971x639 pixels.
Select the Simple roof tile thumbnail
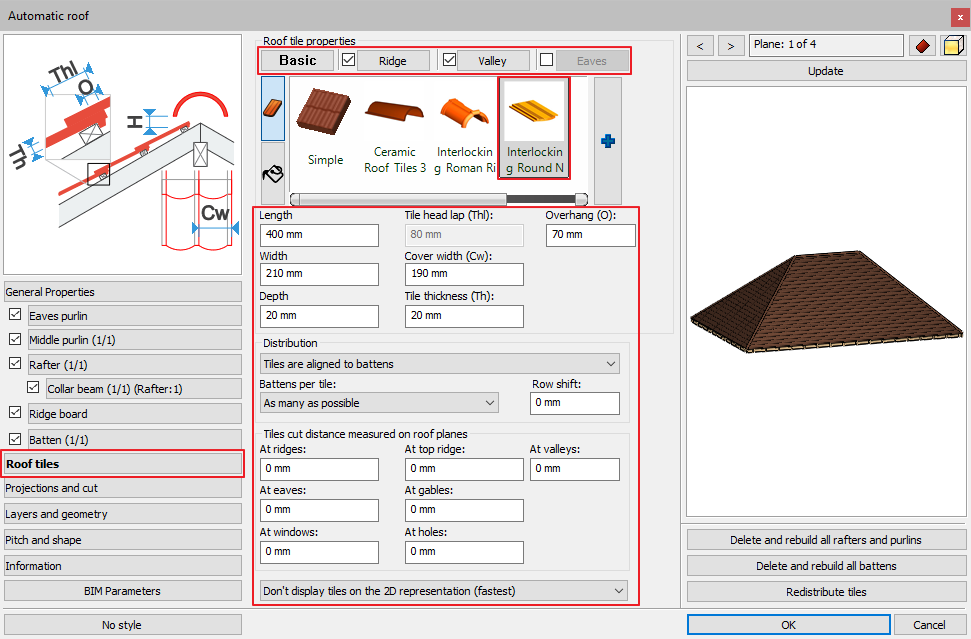325,127
